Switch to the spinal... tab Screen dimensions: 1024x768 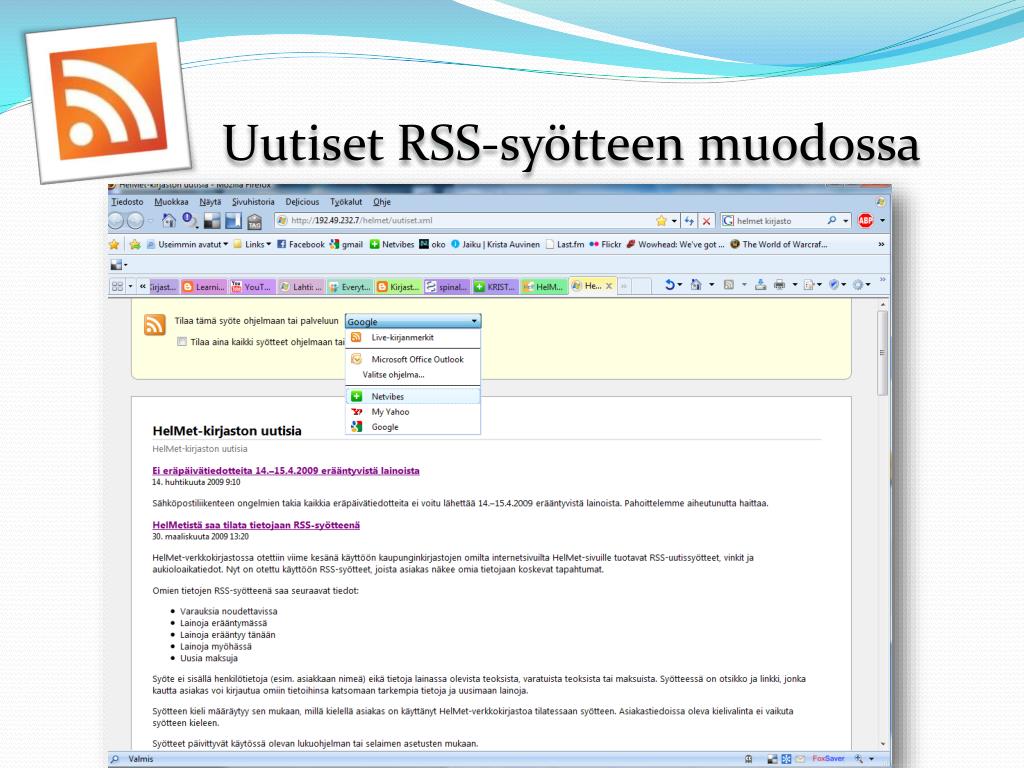[x=447, y=286]
